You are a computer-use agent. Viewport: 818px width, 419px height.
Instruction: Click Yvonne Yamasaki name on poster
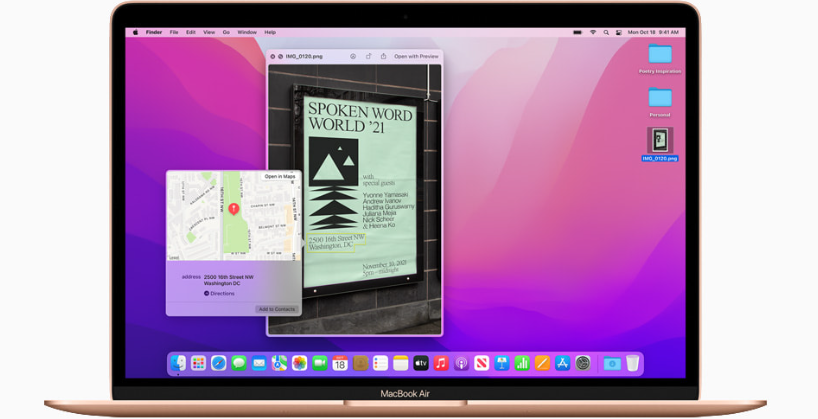[x=386, y=195]
